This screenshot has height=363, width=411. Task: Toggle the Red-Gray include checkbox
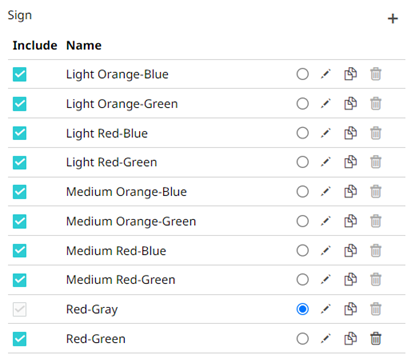[20, 309]
